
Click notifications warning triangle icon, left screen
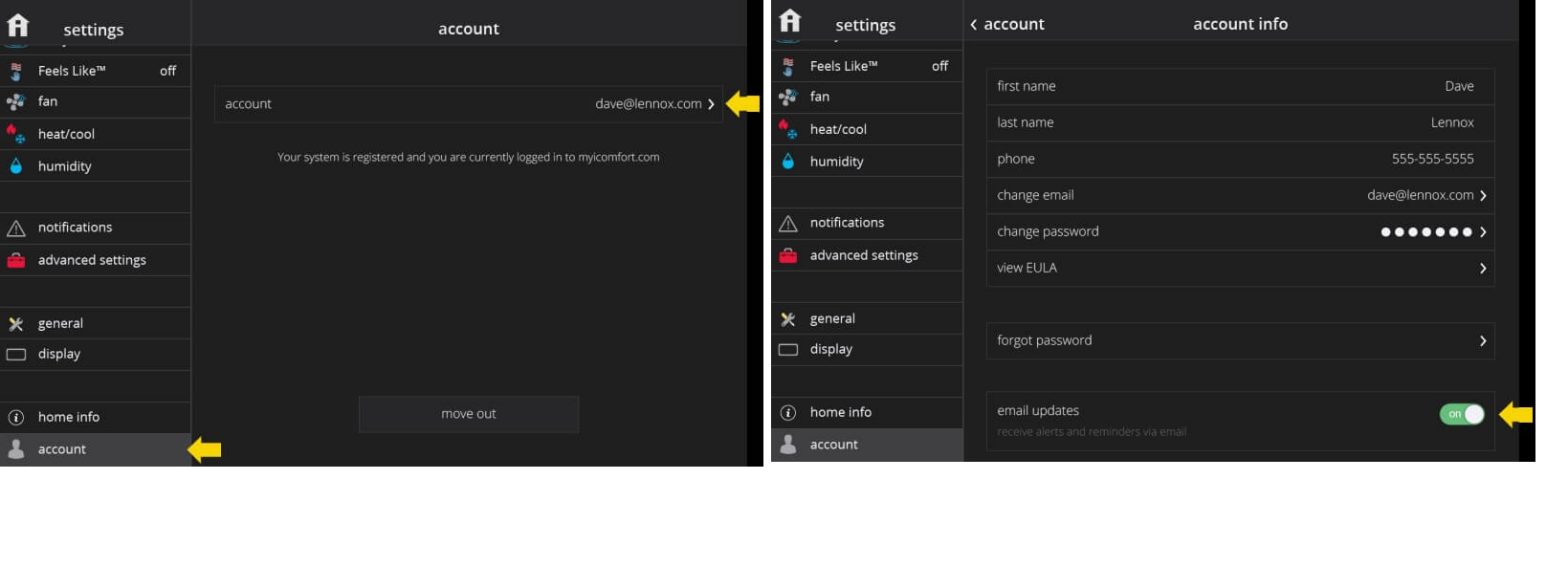pyautogui.click(x=15, y=228)
